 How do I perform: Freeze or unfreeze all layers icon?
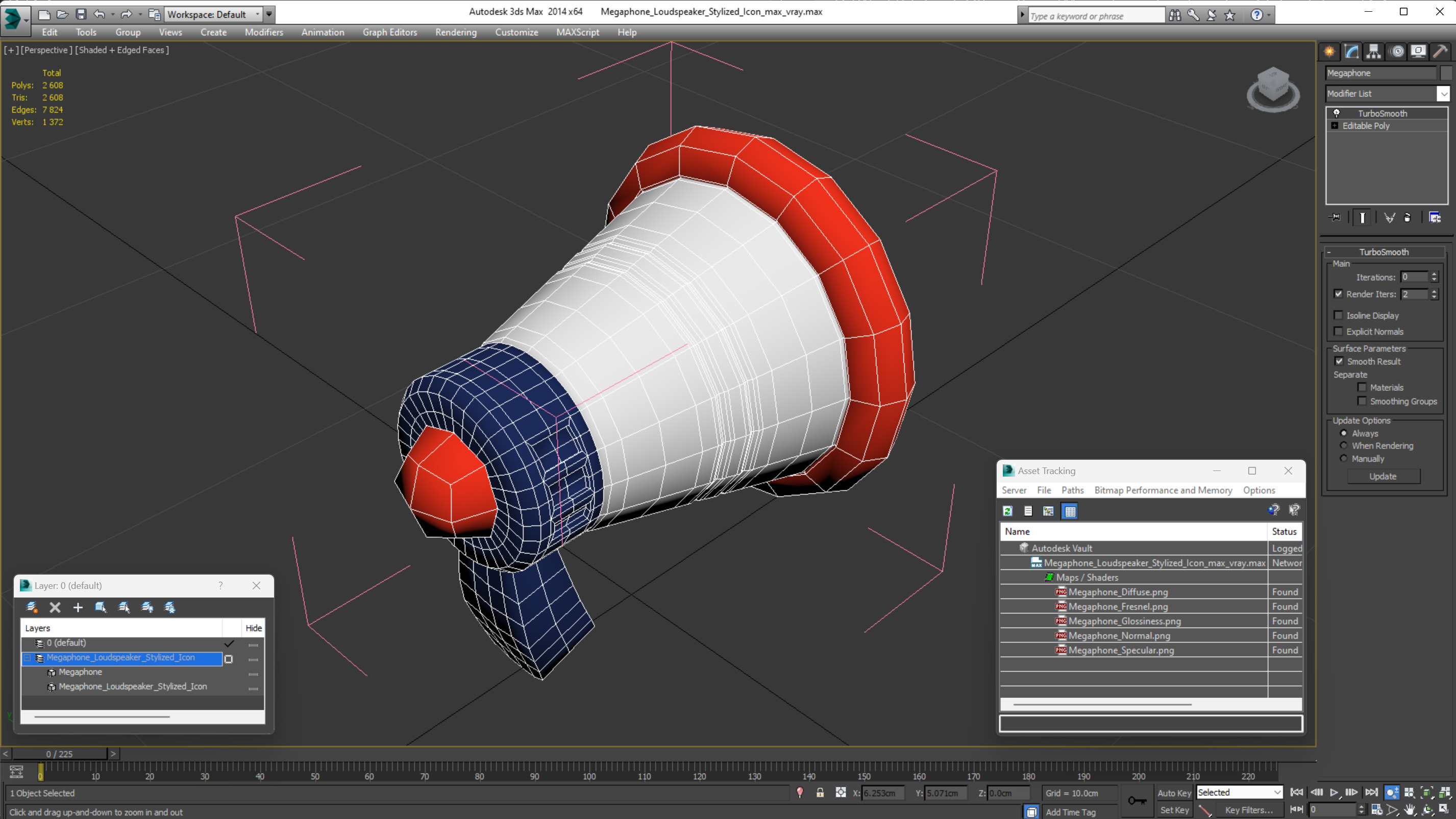(169, 607)
